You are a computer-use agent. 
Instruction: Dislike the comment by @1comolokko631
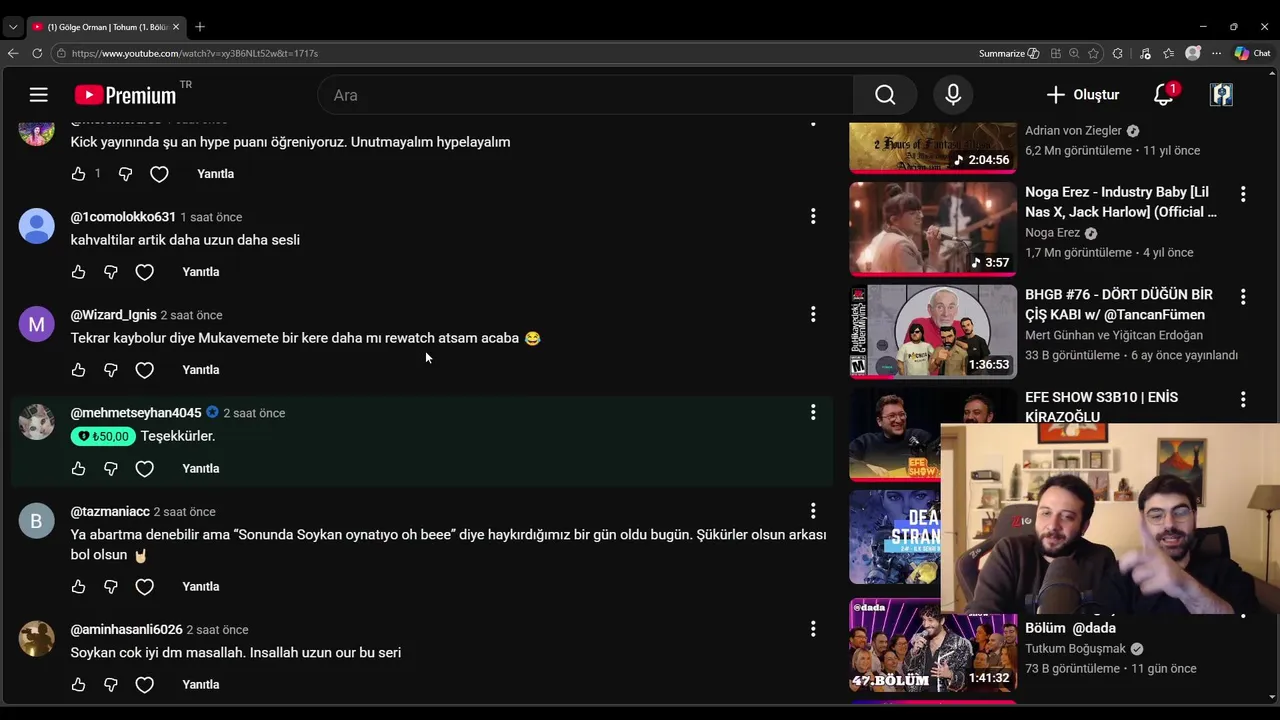(x=111, y=272)
